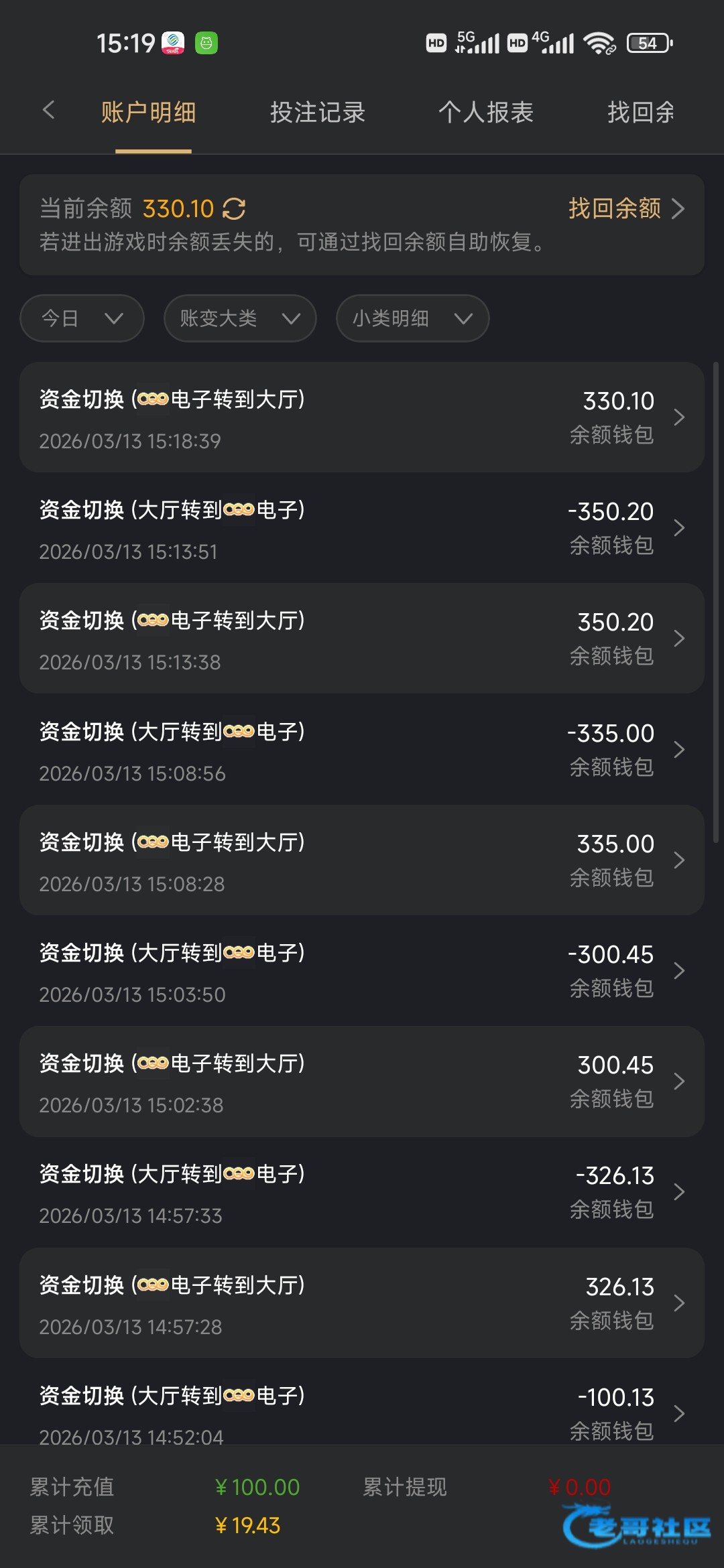The image size is (724, 1568).
Task: Tap the Wi-Fi status icon
Action: pyautogui.click(x=599, y=44)
